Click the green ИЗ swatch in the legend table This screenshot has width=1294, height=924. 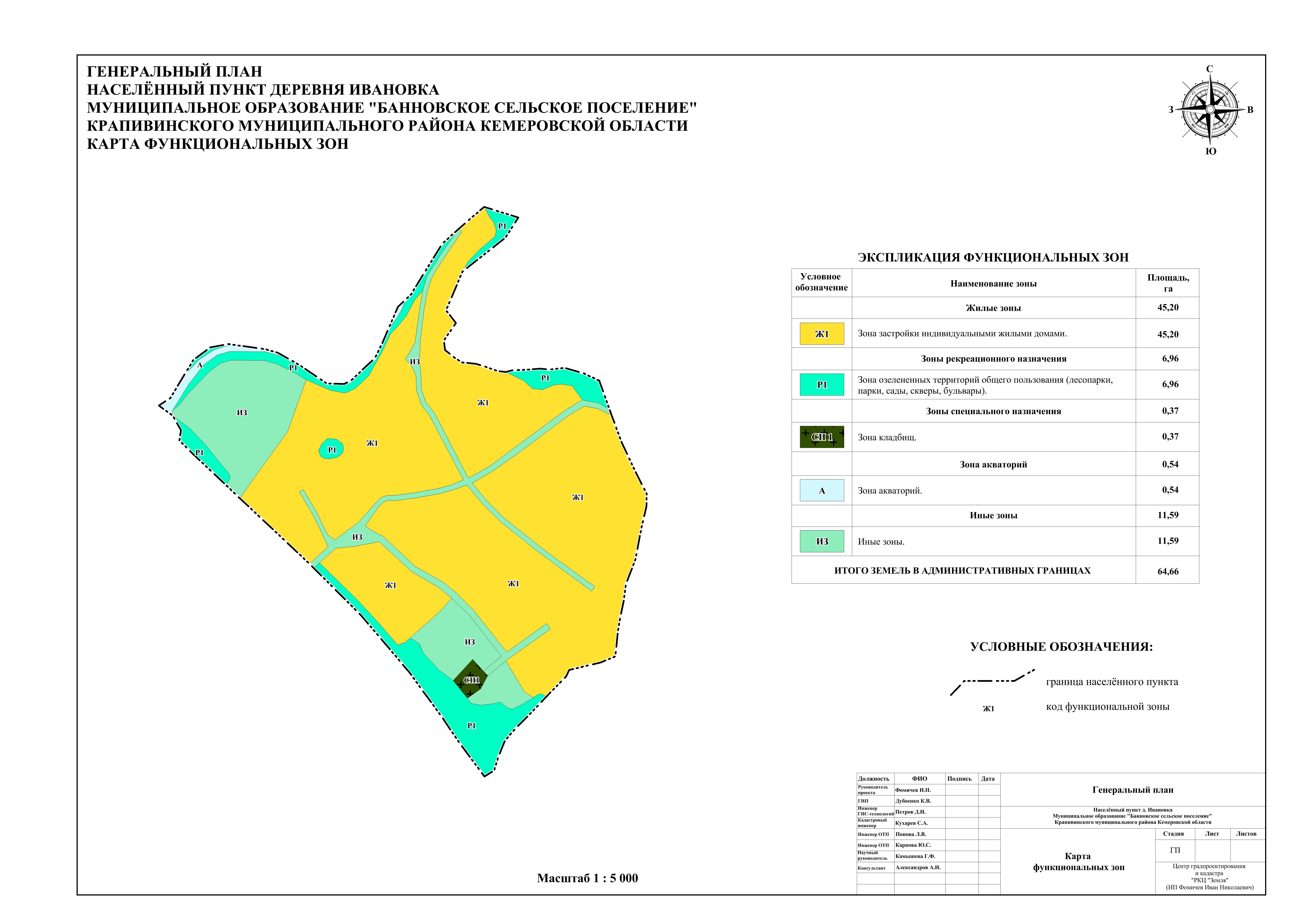(x=822, y=541)
